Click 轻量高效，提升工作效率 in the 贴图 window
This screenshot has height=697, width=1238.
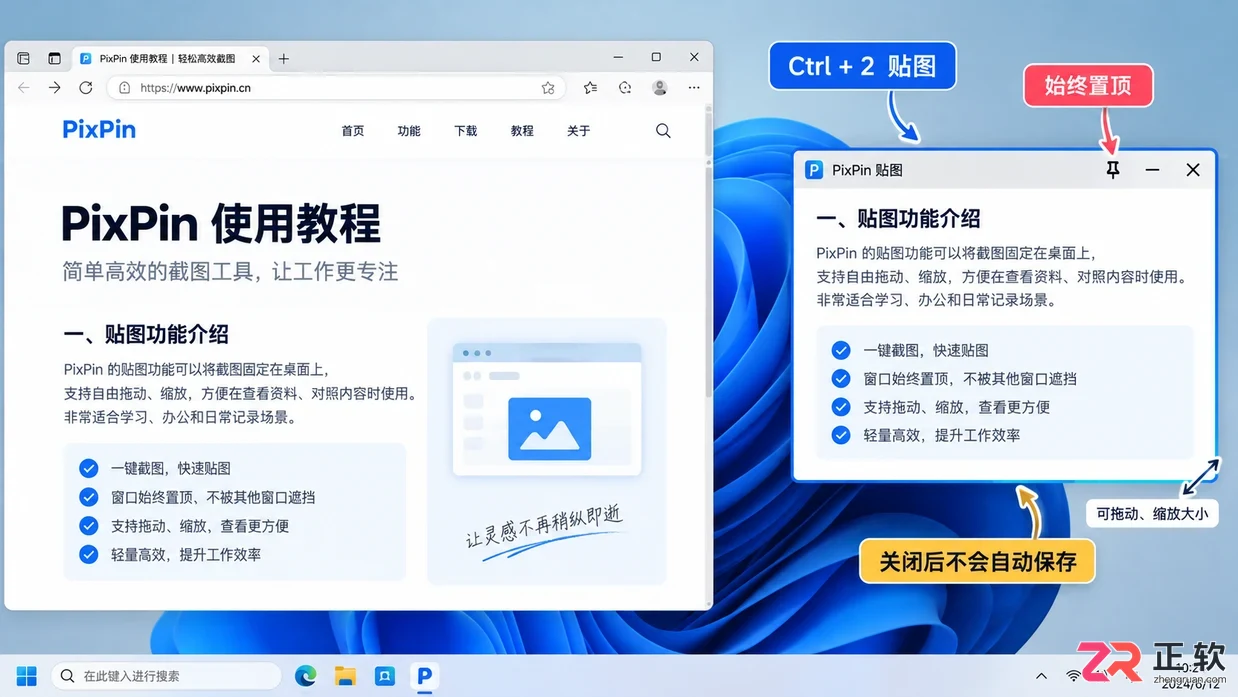[942, 435]
